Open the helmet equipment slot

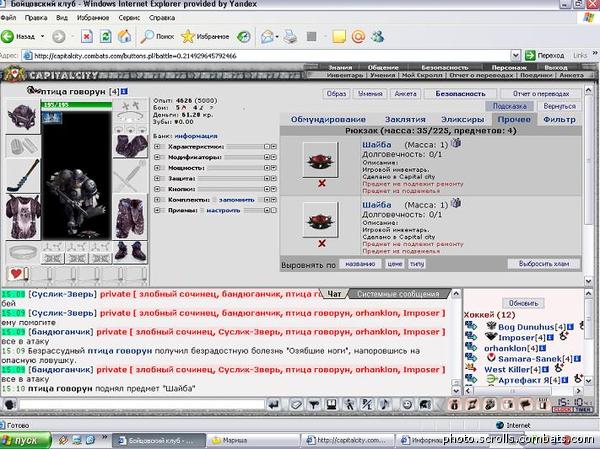click(23, 116)
